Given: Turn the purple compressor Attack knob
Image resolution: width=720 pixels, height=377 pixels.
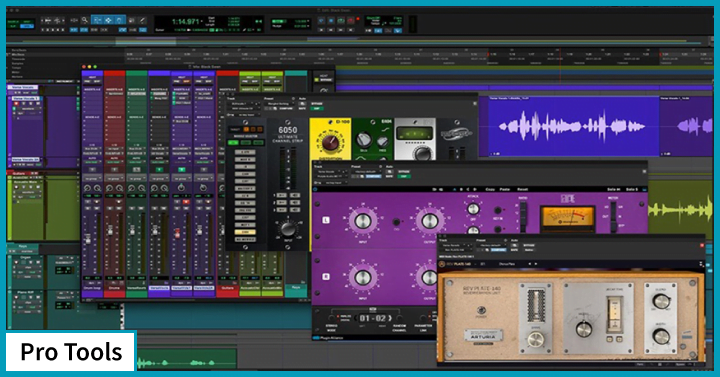Looking at the screenshot, I should tap(472, 209).
